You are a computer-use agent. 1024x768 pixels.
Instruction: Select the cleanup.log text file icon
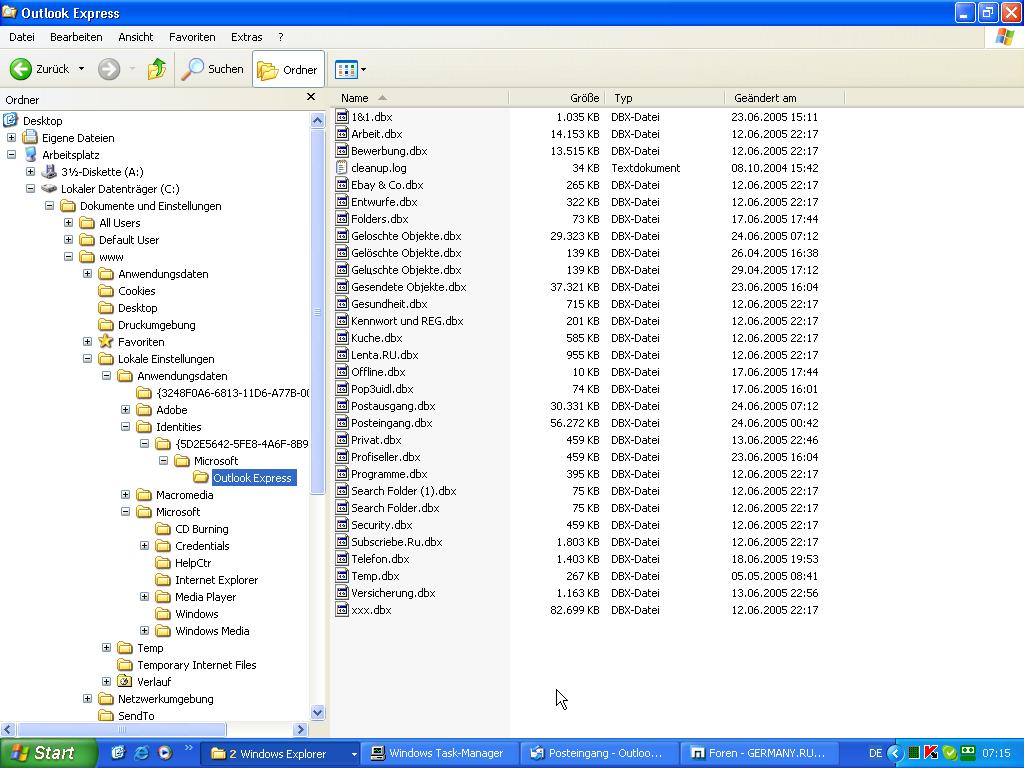click(342, 168)
